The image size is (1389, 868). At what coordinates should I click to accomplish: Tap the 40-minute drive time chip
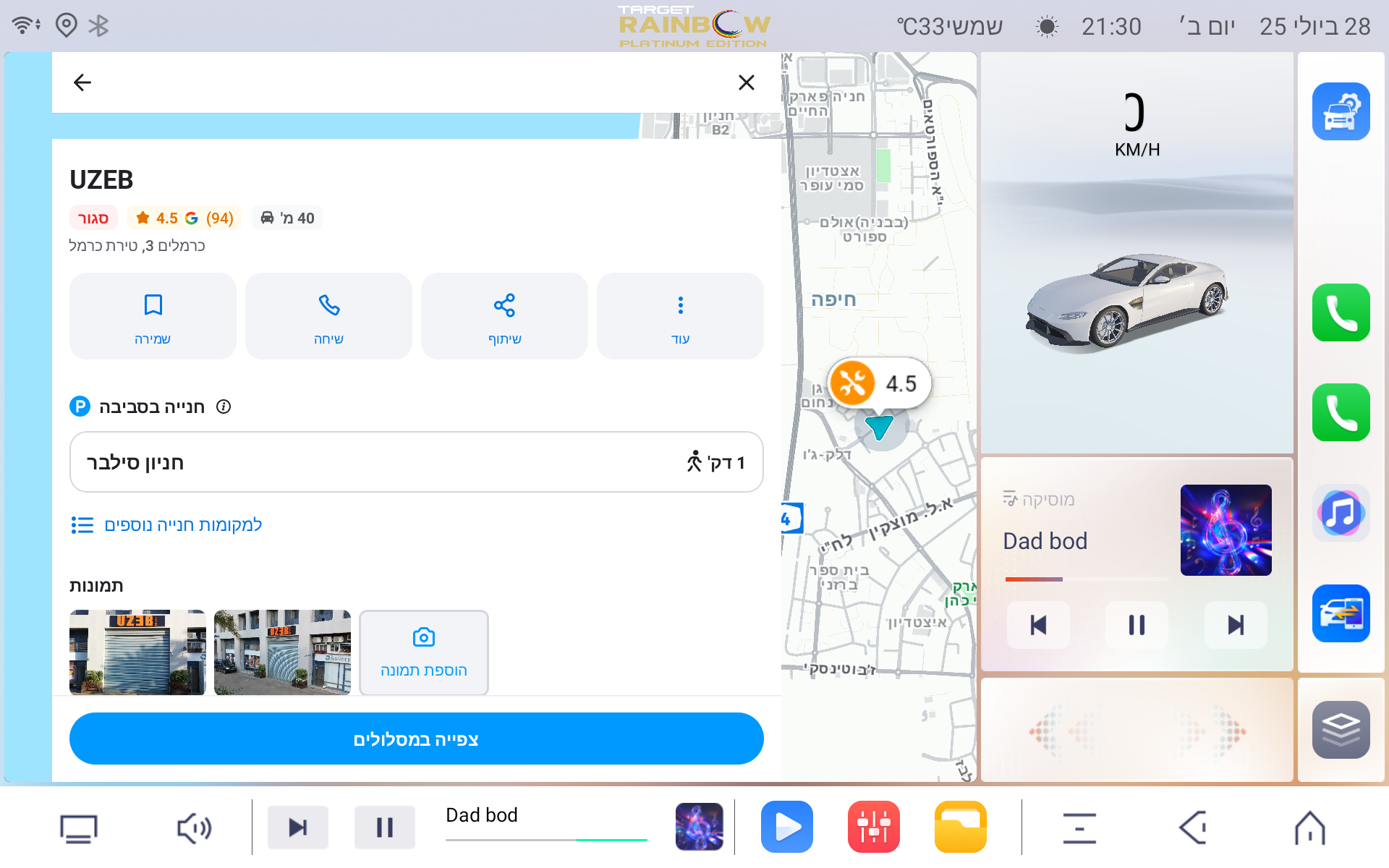[x=287, y=218]
